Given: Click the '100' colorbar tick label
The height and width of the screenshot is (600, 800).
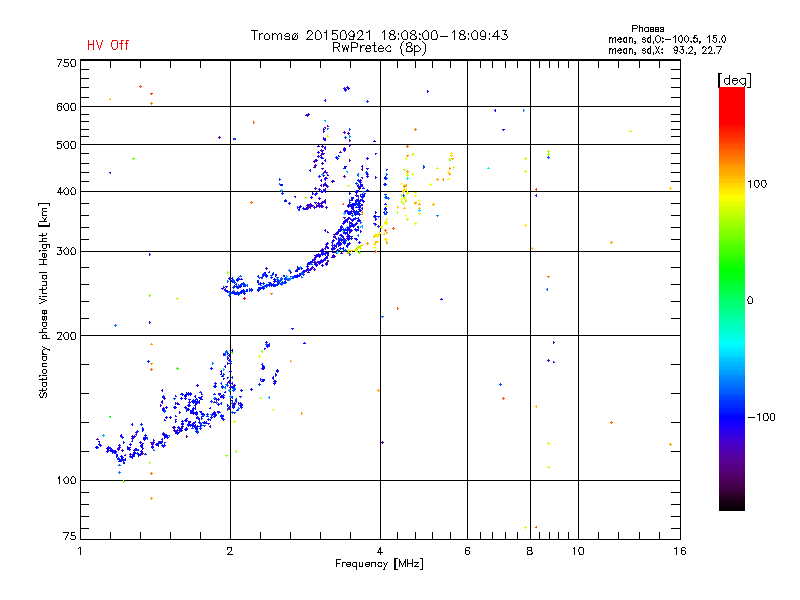Looking at the screenshot, I should pyautogui.click(x=757, y=184).
